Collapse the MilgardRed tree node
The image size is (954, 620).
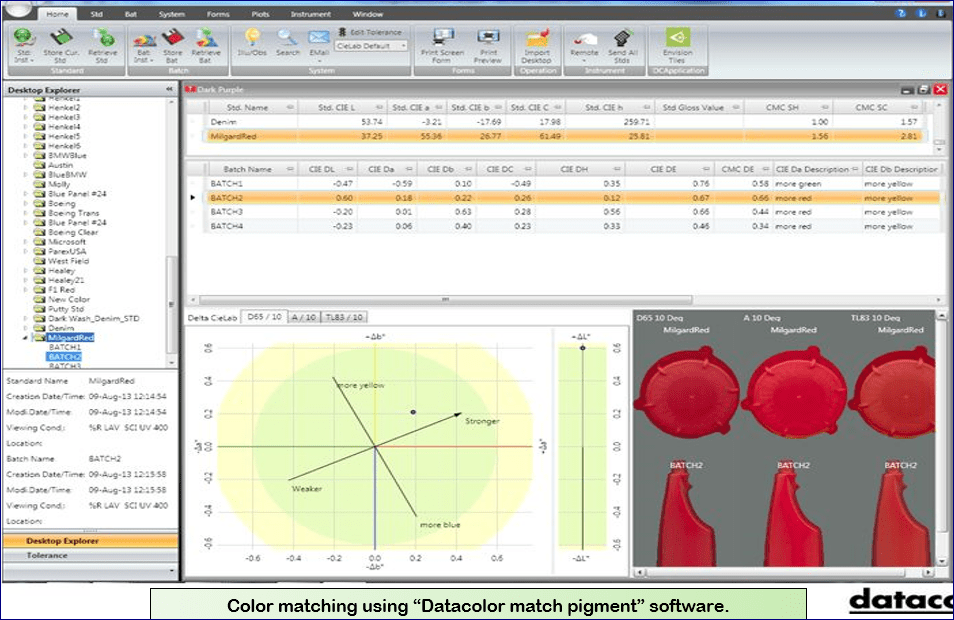[25, 338]
